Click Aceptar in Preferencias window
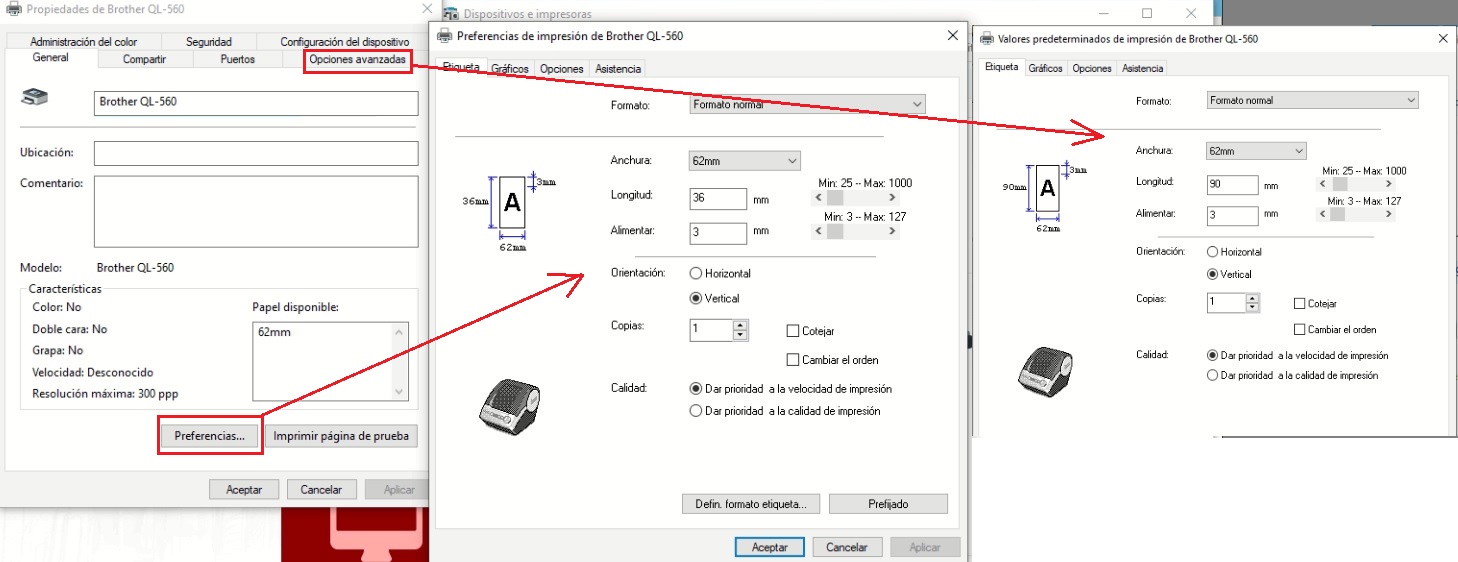This screenshot has height=562, width=1458. click(x=769, y=547)
